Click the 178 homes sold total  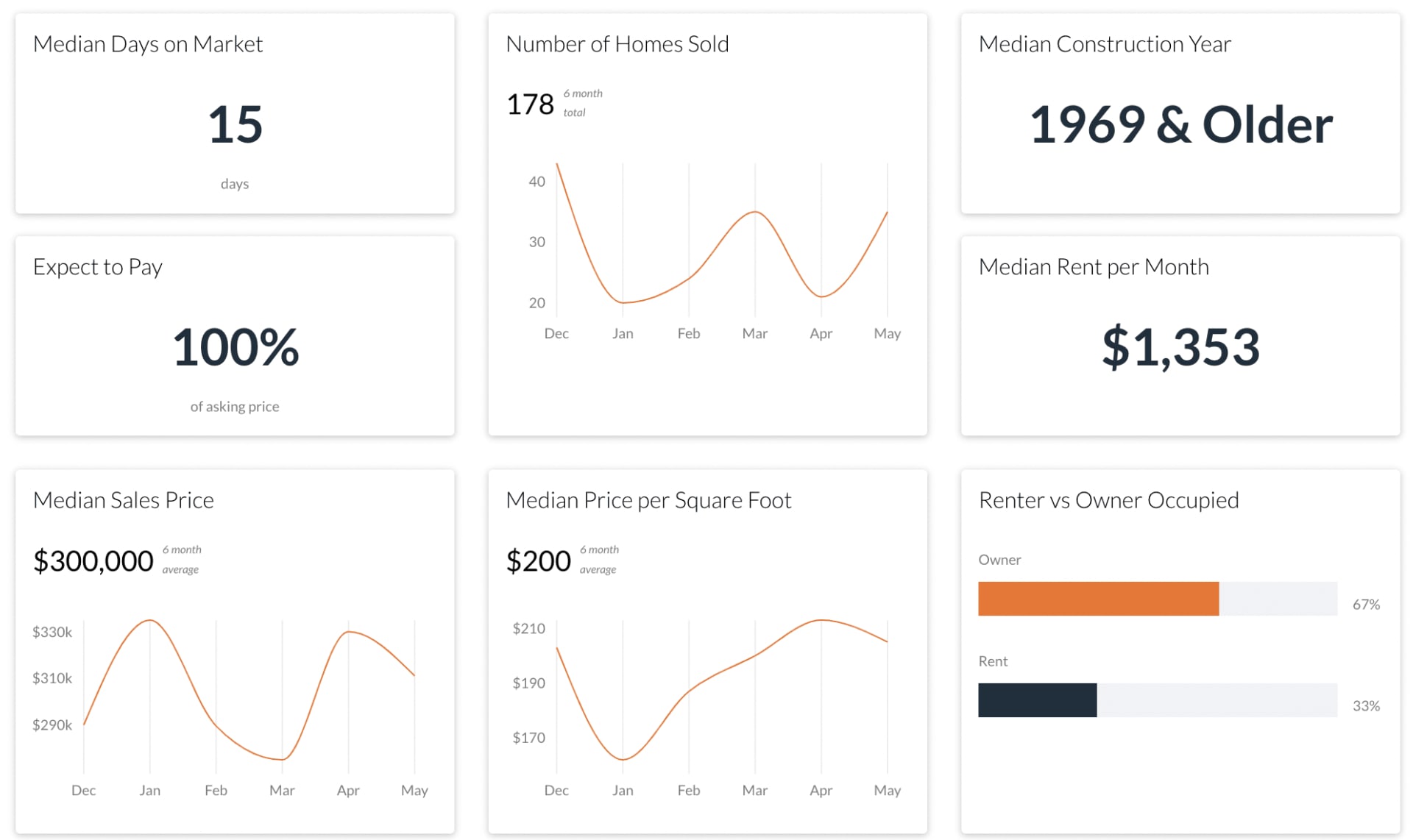click(x=530, y=104)
